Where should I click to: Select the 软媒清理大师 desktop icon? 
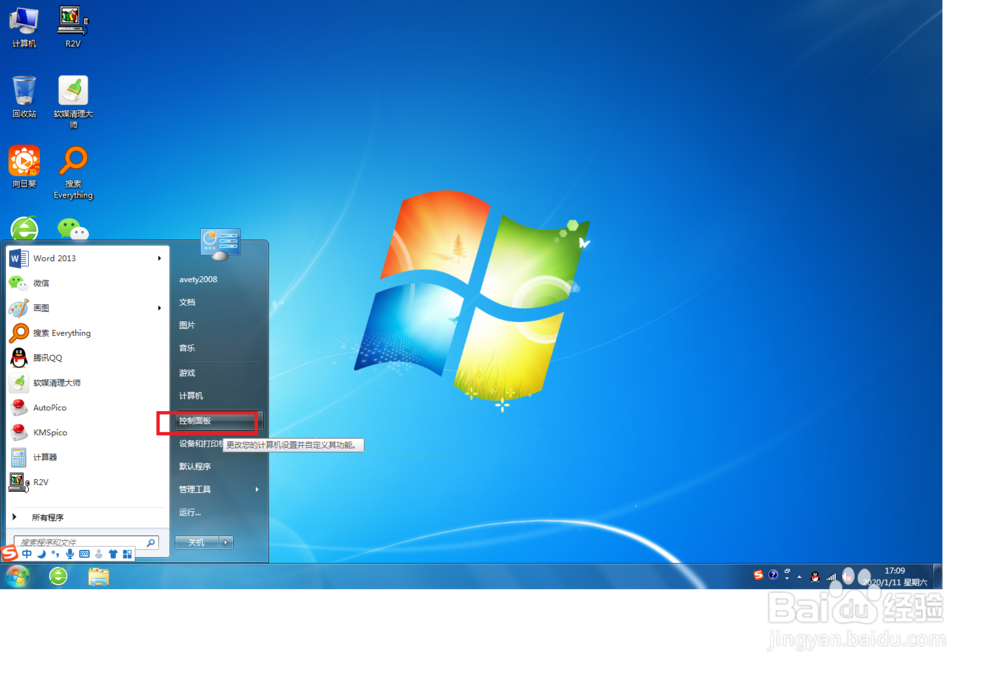(x=73, y=102)
